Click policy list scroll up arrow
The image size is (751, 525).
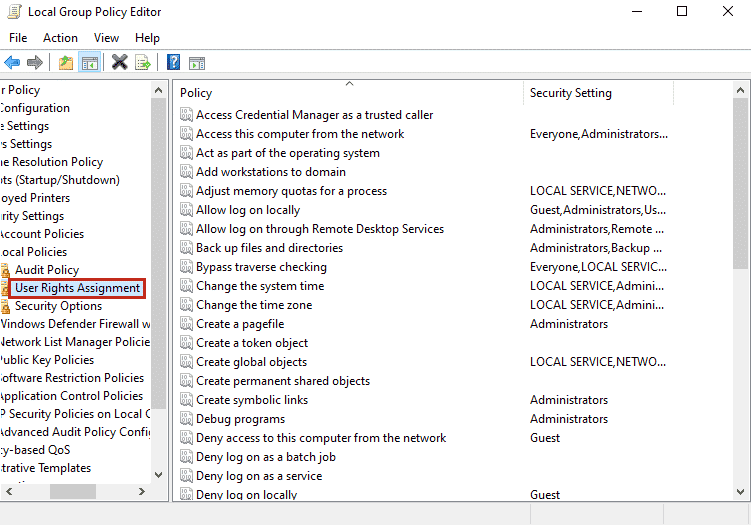click(x=740, y=90)
